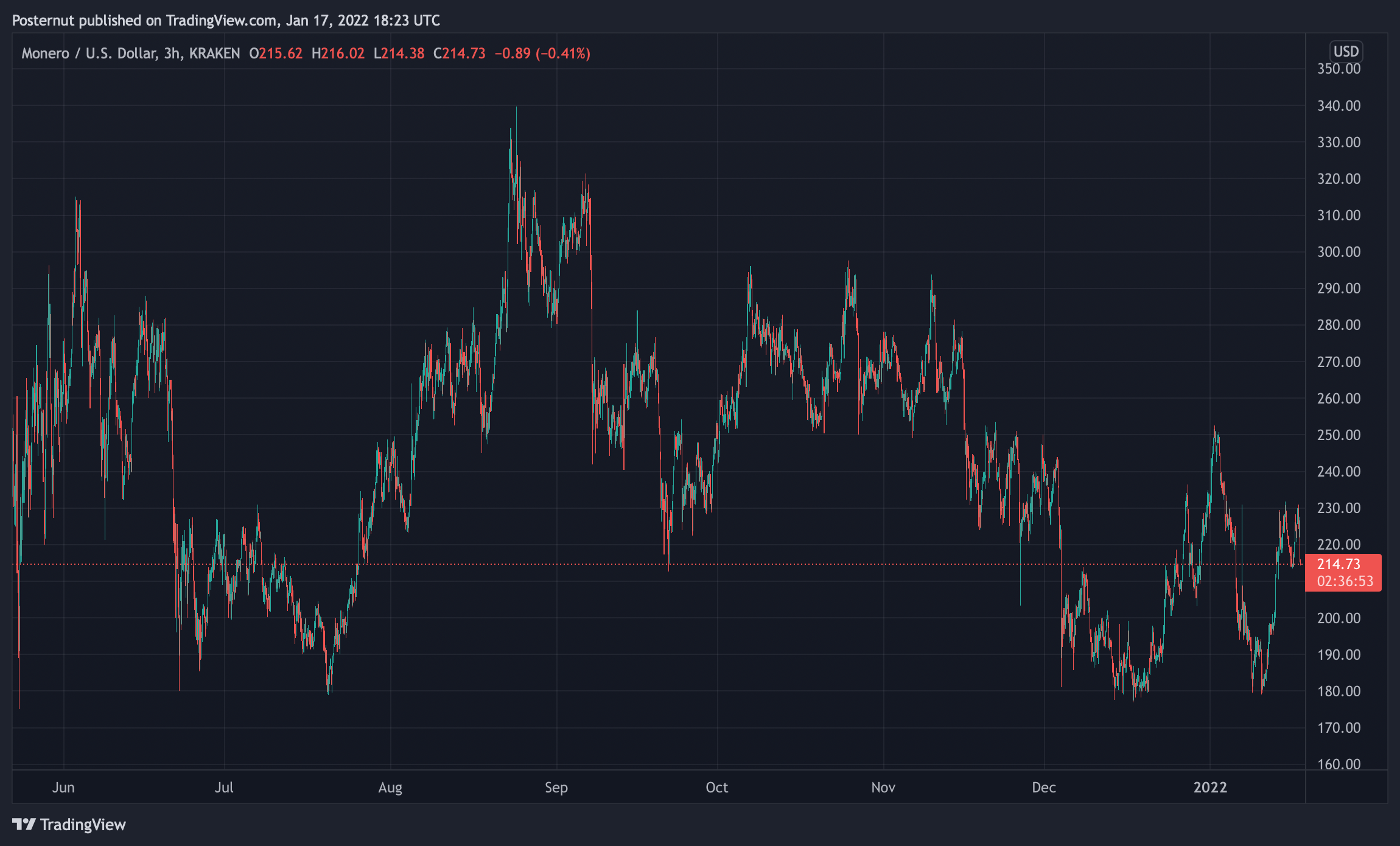
Task: Click the Monero / U.S. Dollar symbol title
Action: 131,54
